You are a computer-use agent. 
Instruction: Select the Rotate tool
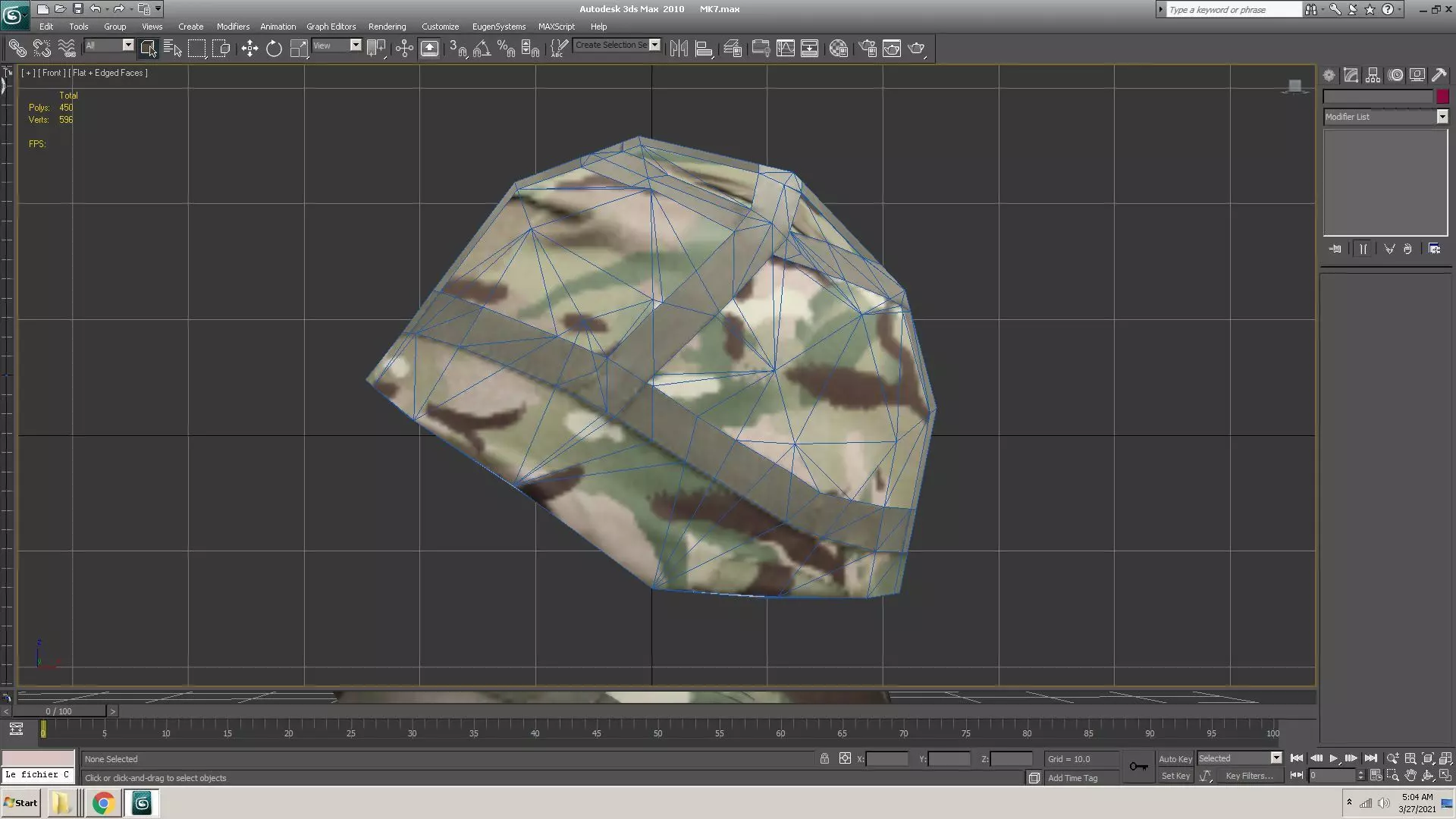pyautogui.click(x=274, y=49)
